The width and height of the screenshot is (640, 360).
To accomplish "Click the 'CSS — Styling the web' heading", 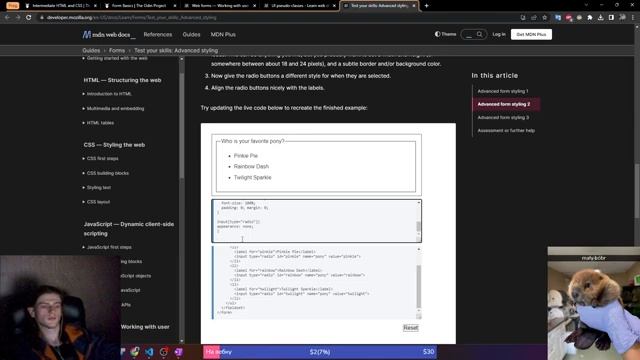I will [114, 145].
